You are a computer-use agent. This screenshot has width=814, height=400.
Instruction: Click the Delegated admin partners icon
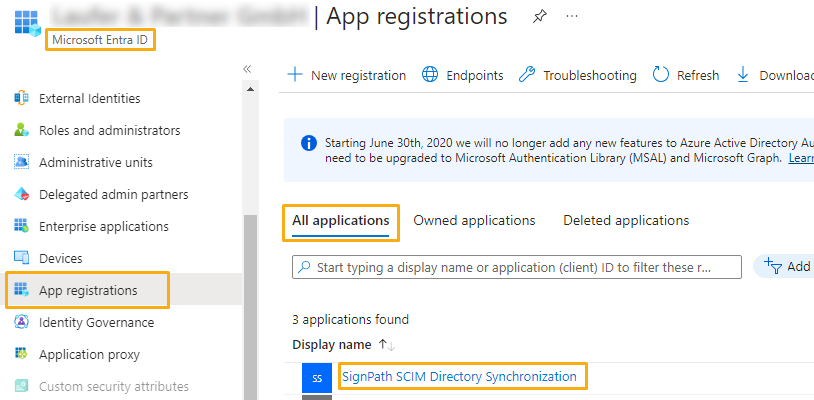(x=21, y=194)
